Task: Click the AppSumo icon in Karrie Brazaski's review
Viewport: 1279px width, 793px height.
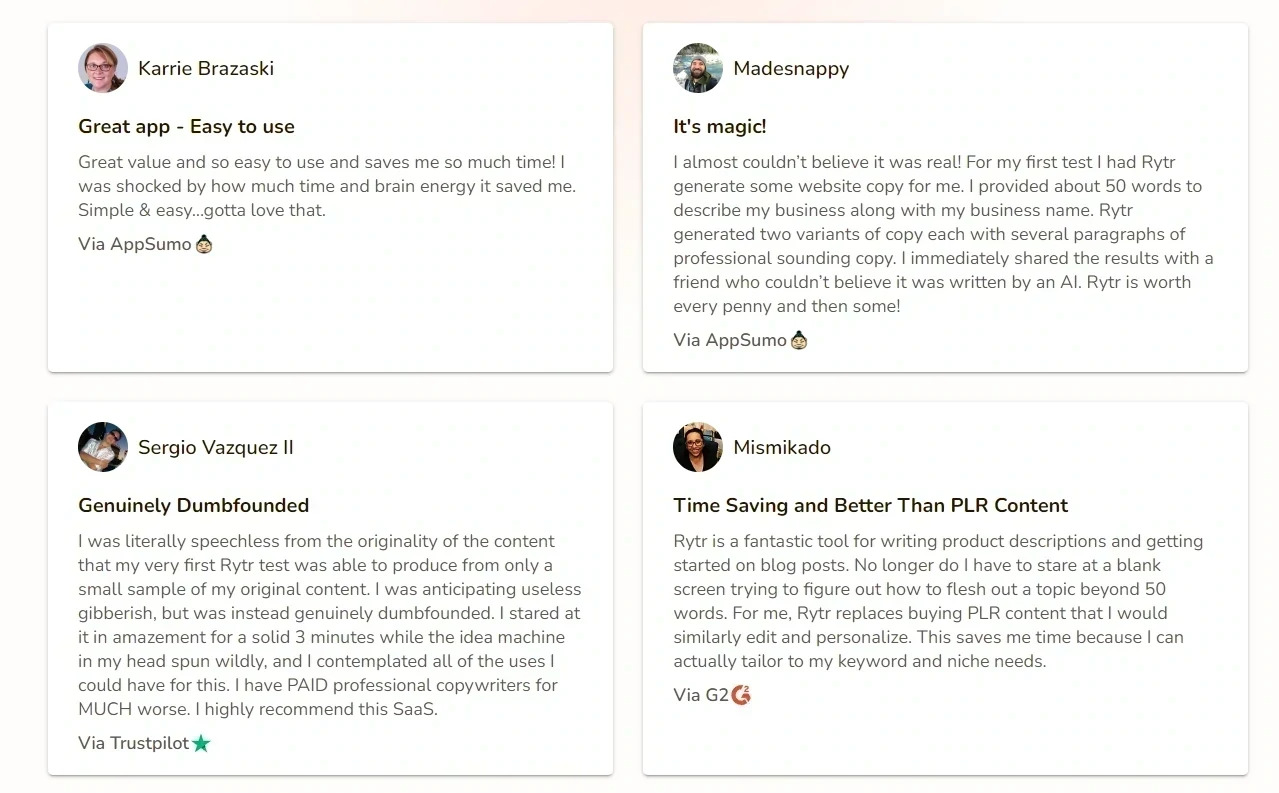Action: 204,244
